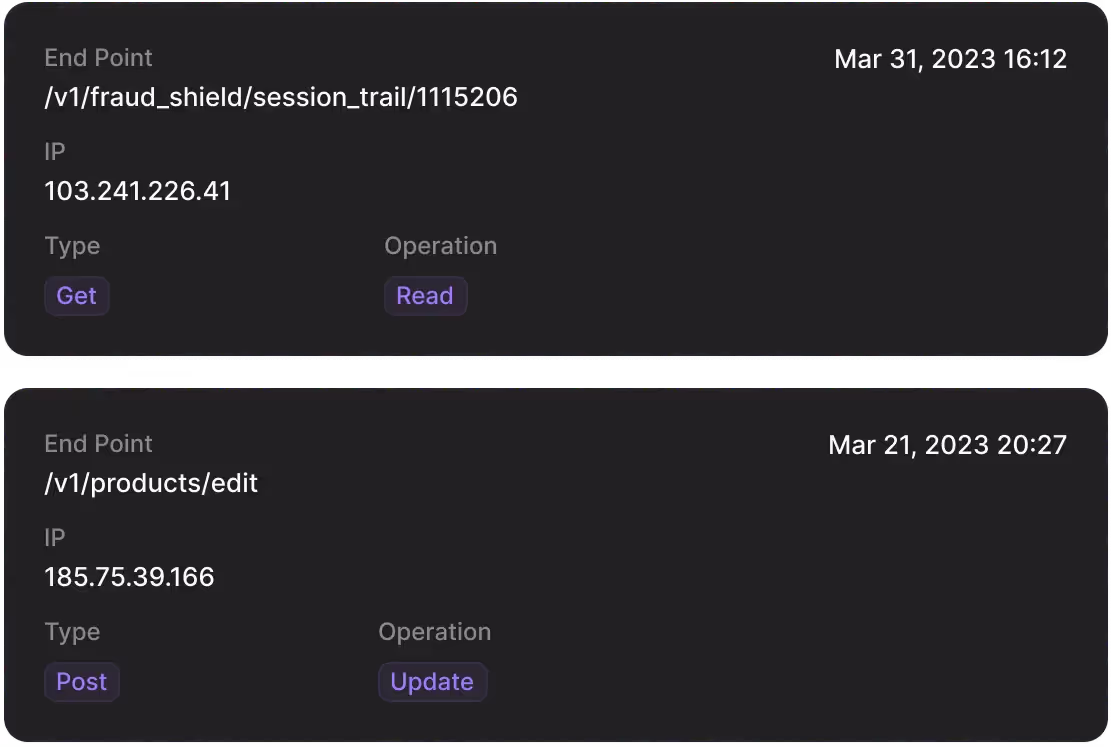Click the Mar 31, 2023 16:12 timestamp
The image size is (1111, 747).
point(950,59)
